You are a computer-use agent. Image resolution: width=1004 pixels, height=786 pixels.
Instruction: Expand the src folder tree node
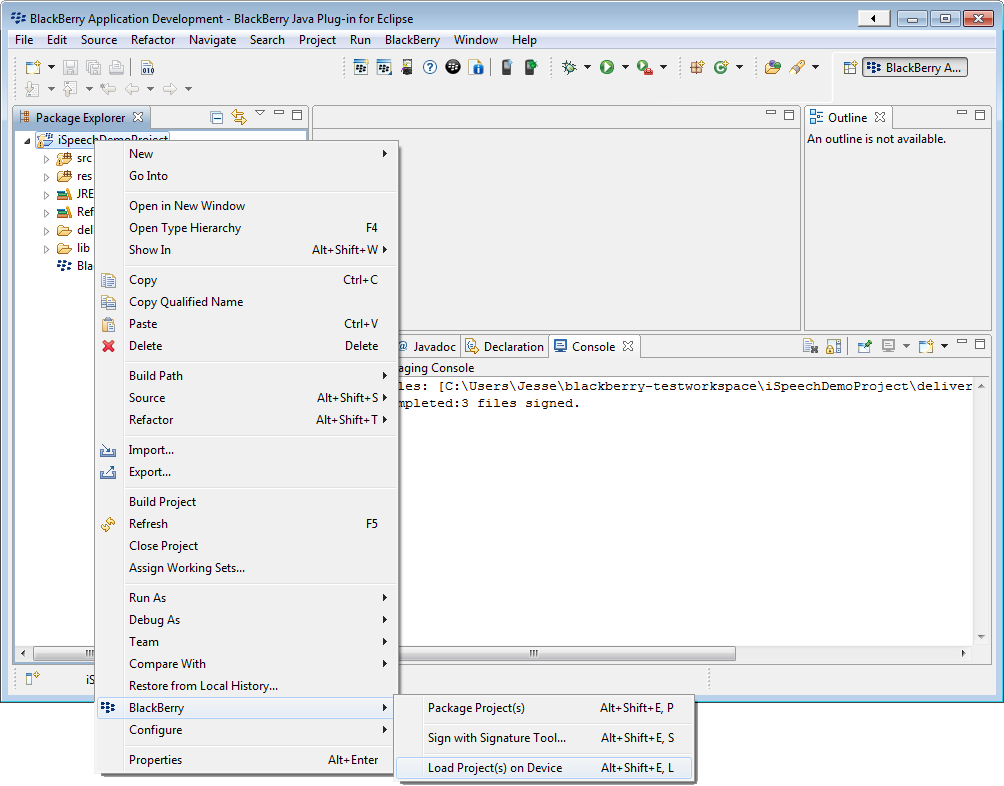(x=46, y=158)
